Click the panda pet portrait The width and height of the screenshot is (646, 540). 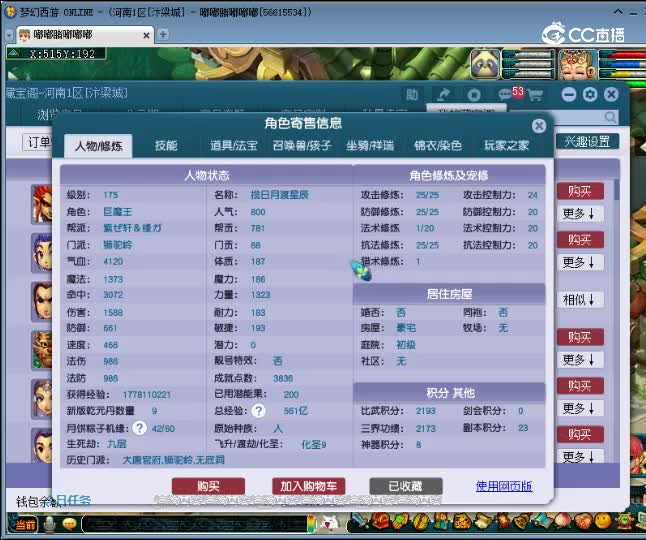pos(485,64)
